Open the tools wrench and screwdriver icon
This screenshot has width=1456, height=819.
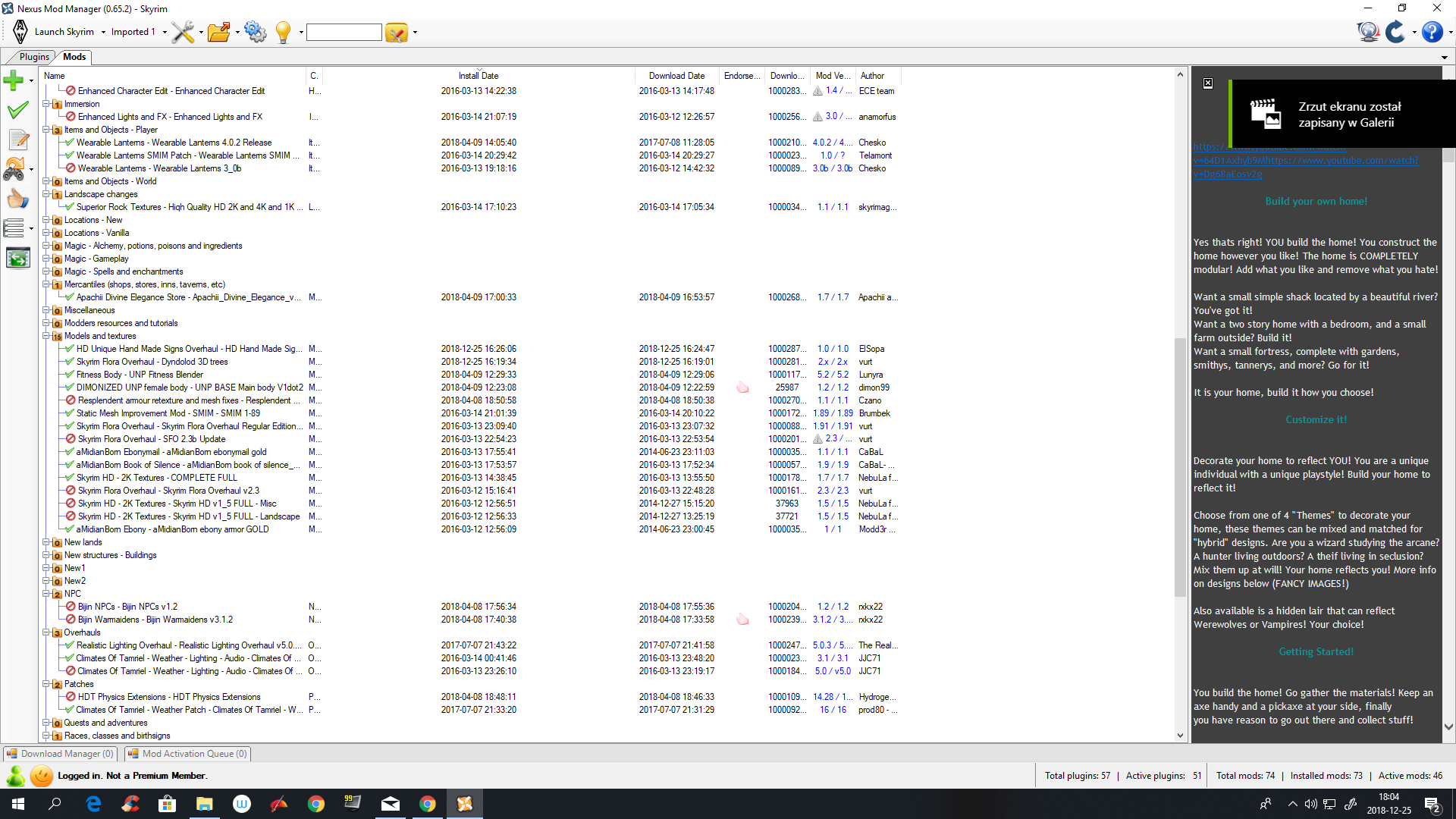pos(183,32)
